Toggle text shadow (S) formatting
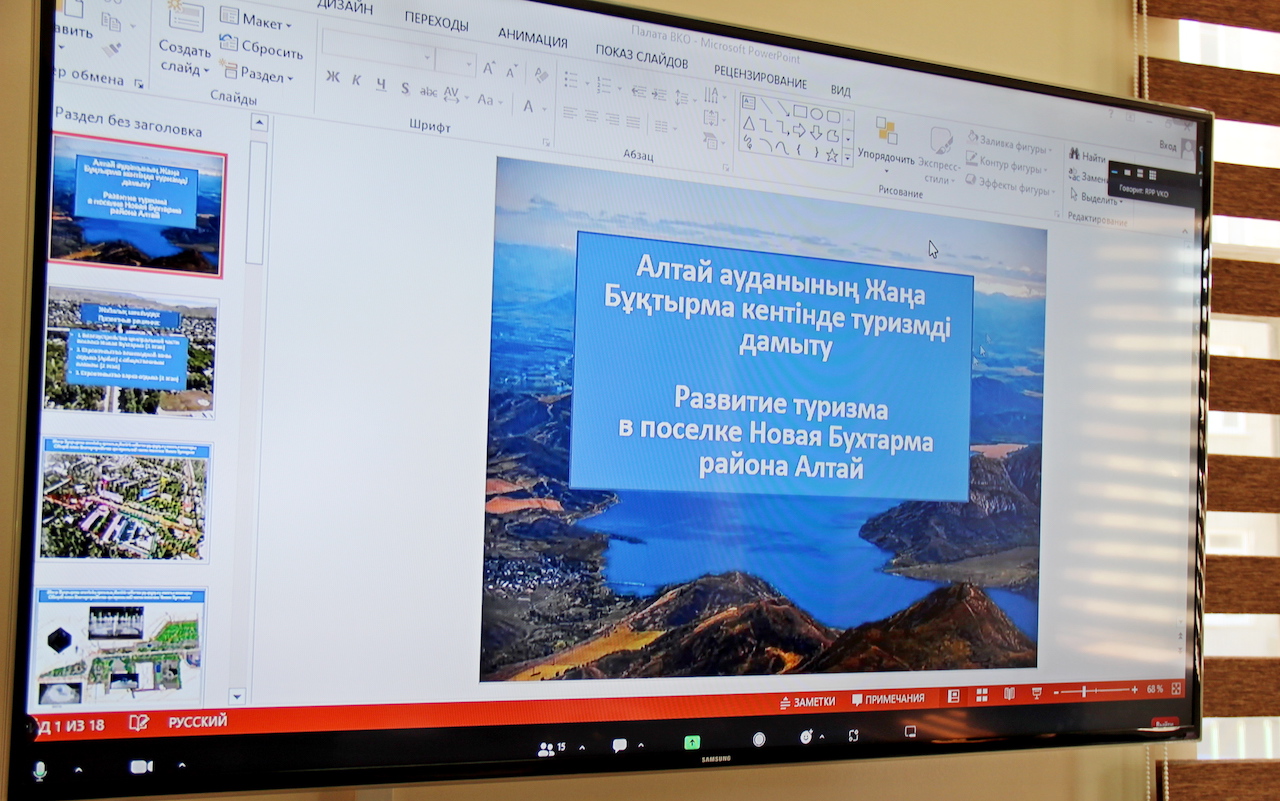The width and height of the screenshot is (1280, 801). coord(405,88)
